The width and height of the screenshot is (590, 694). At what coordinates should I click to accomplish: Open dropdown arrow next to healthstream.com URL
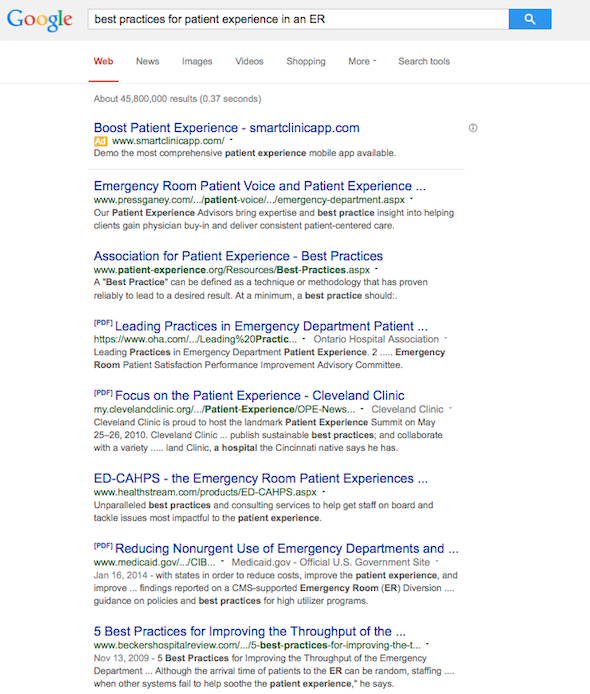coord(324,492)
